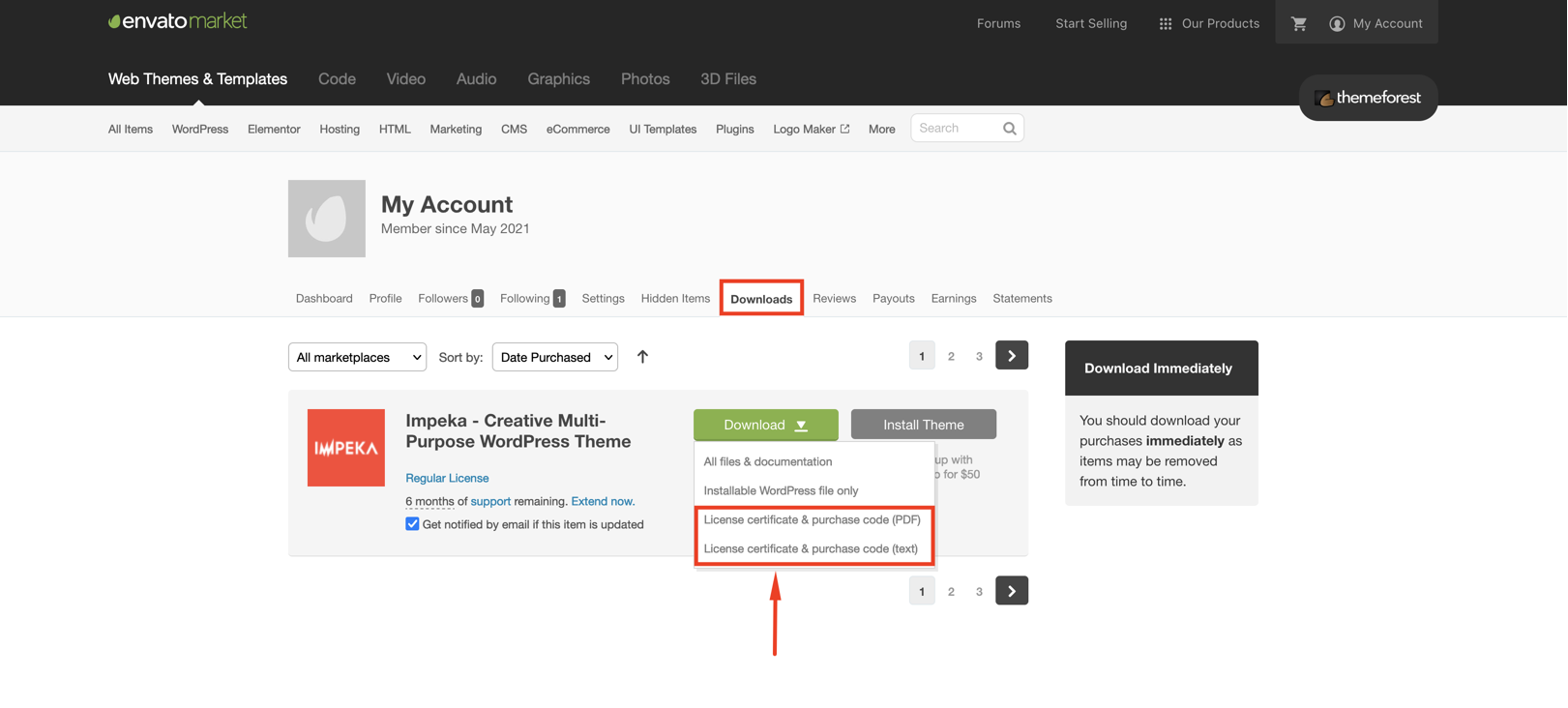Click into the Search input field
Image resolution: width=1568 pixels, height=708 pixels.
point(956,129)
